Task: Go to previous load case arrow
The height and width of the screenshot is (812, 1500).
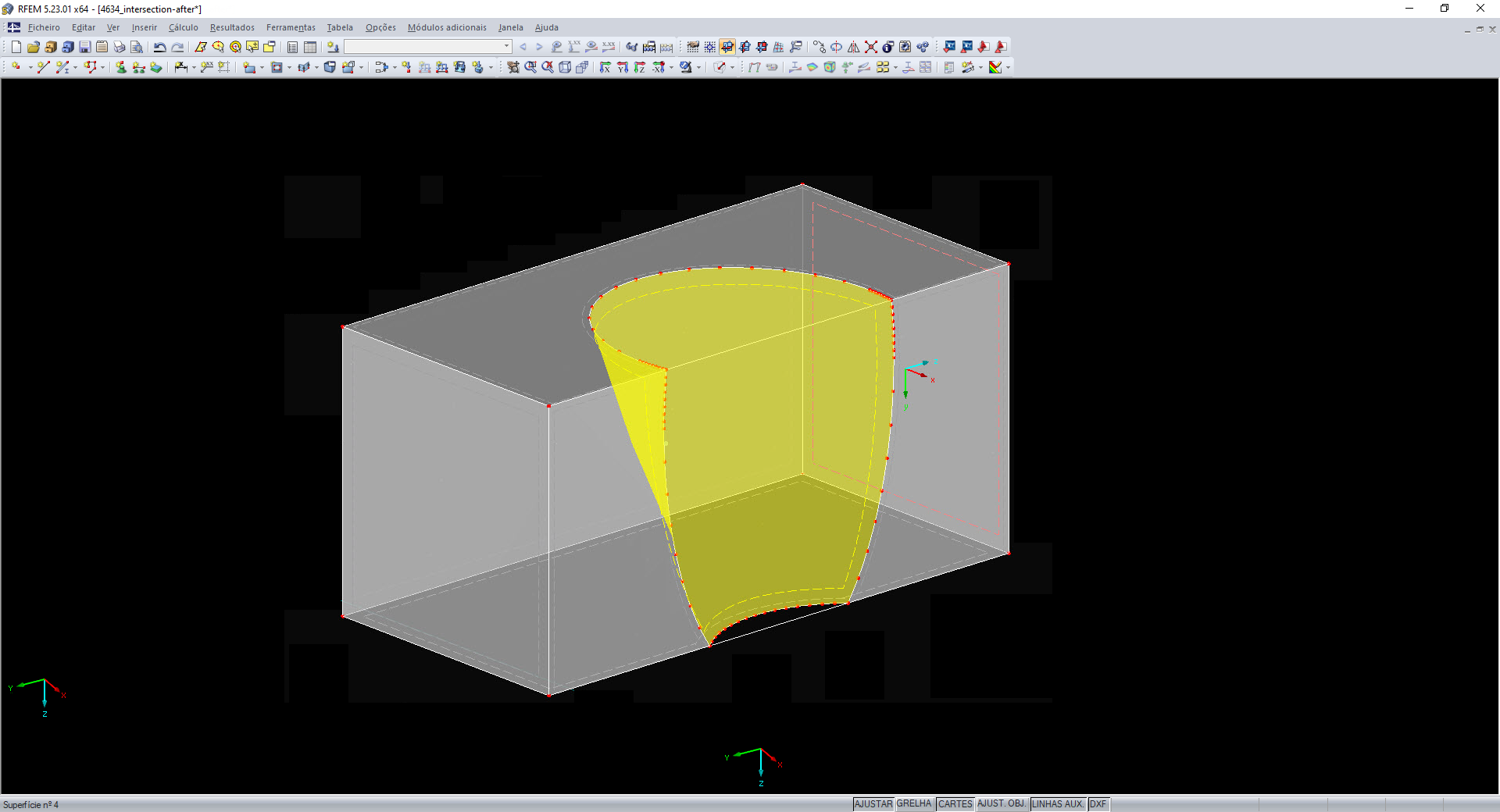Action: [x=523, y=47]
